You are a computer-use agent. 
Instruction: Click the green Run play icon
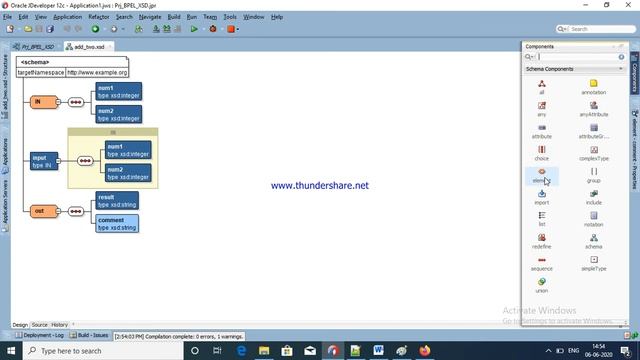(x=194, y=29)
